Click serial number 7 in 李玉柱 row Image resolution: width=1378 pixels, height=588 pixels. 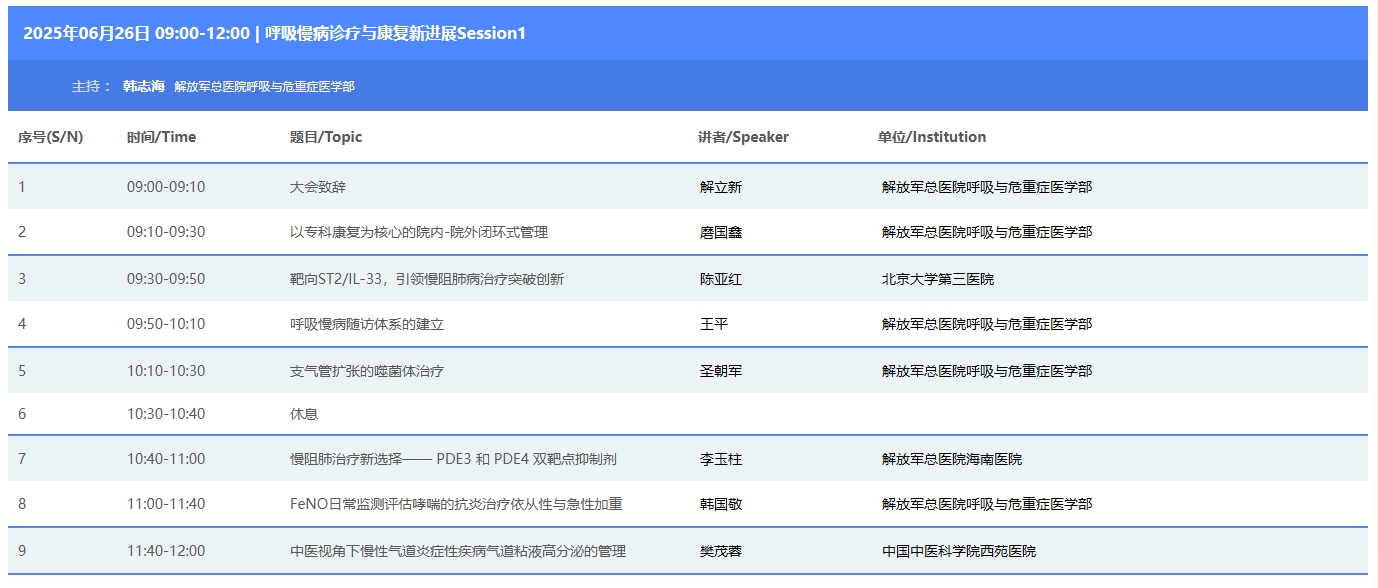tap(22, 459)
